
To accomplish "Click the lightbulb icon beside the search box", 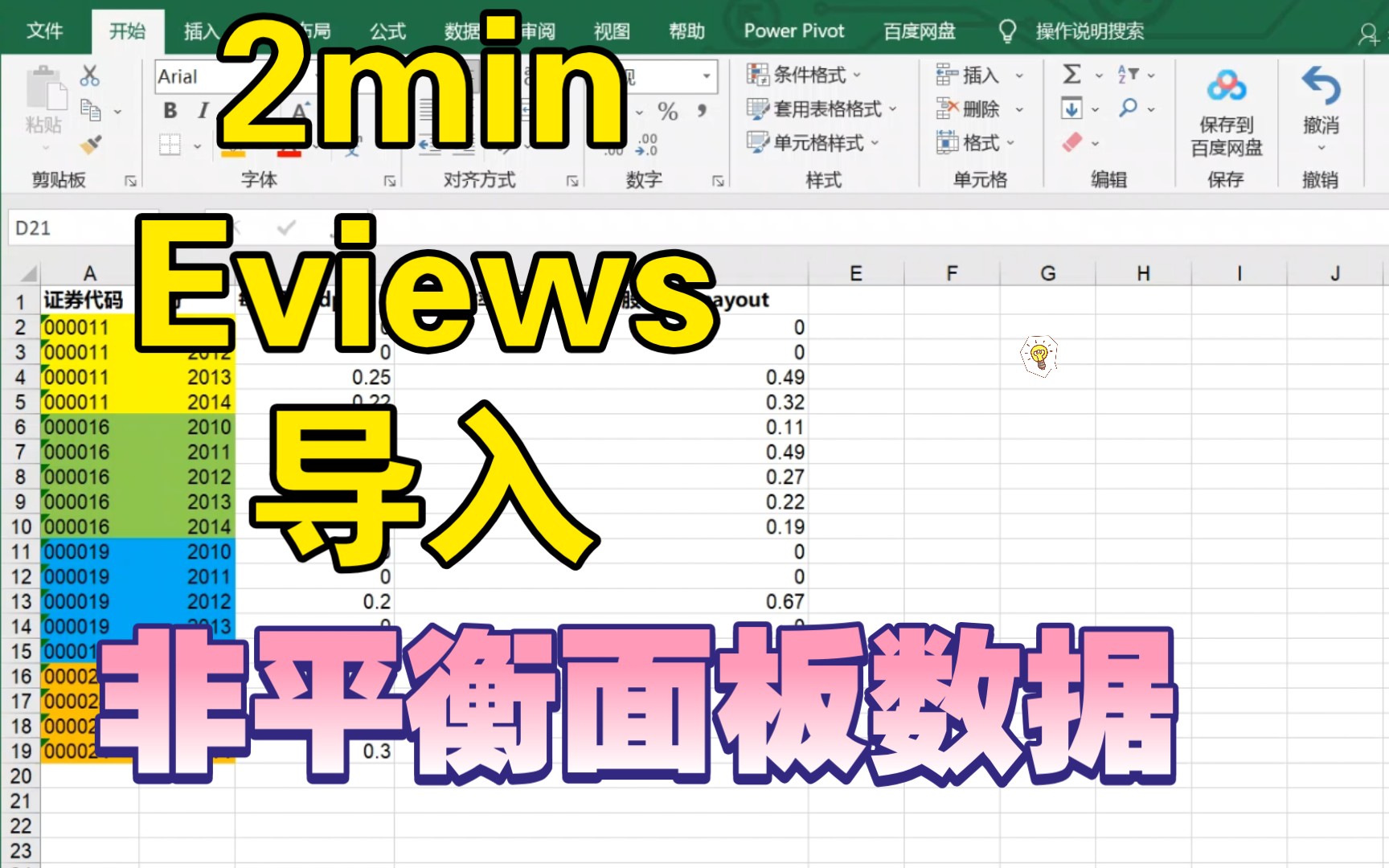I will click(x=1006, y=31).
